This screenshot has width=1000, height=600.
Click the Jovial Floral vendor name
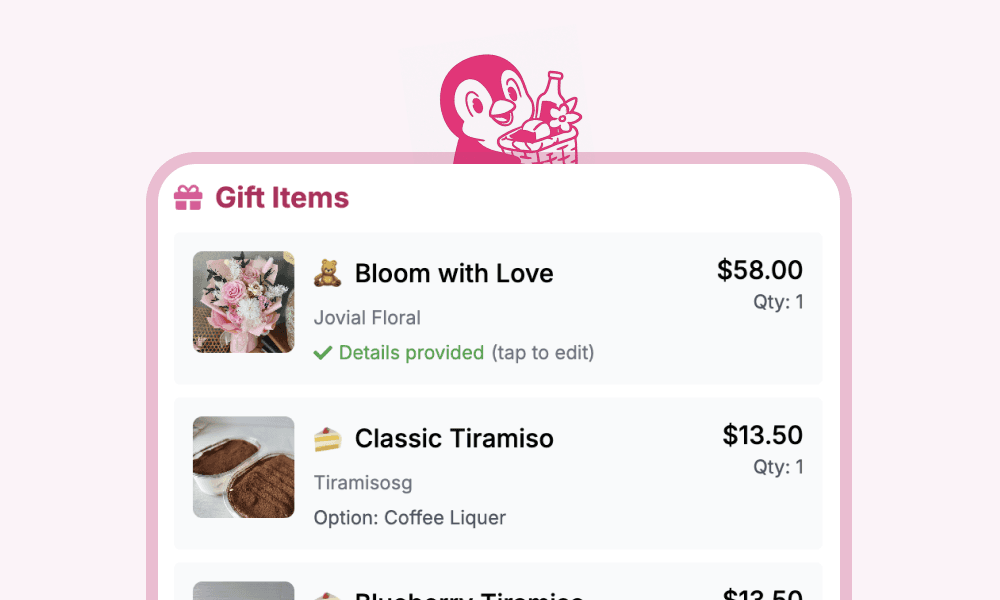(367, 318)
